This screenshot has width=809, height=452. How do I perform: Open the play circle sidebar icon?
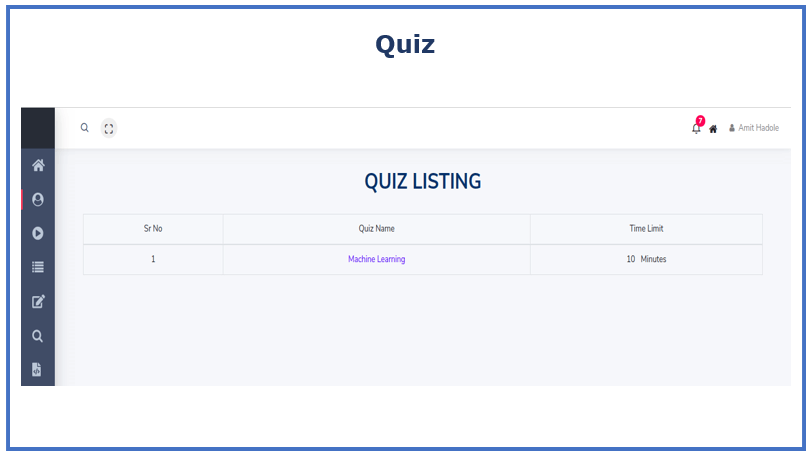click(x=38, y=233)
